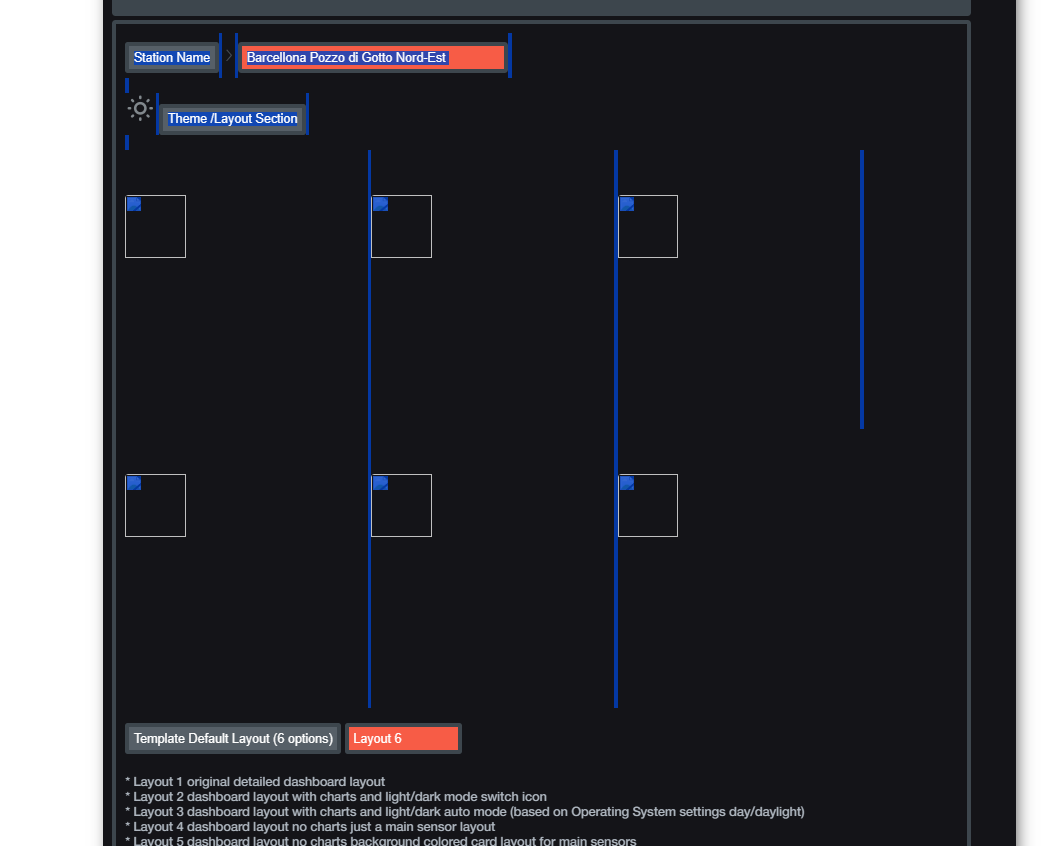
Task: Open top-row left layout preview image
Action: pos(156,226)
